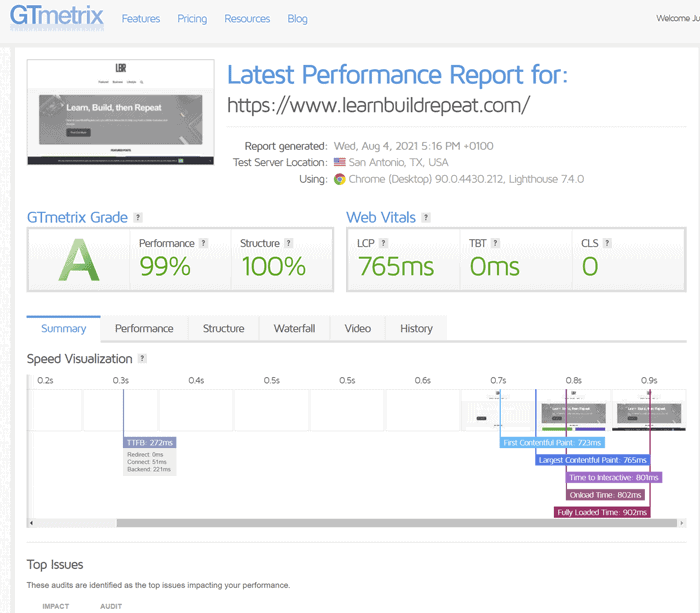This screenshot has width=700, height=613.
Task: Click the TTFB: 272ms marker label
Action: pyautogui.click(x=150, y=442)
